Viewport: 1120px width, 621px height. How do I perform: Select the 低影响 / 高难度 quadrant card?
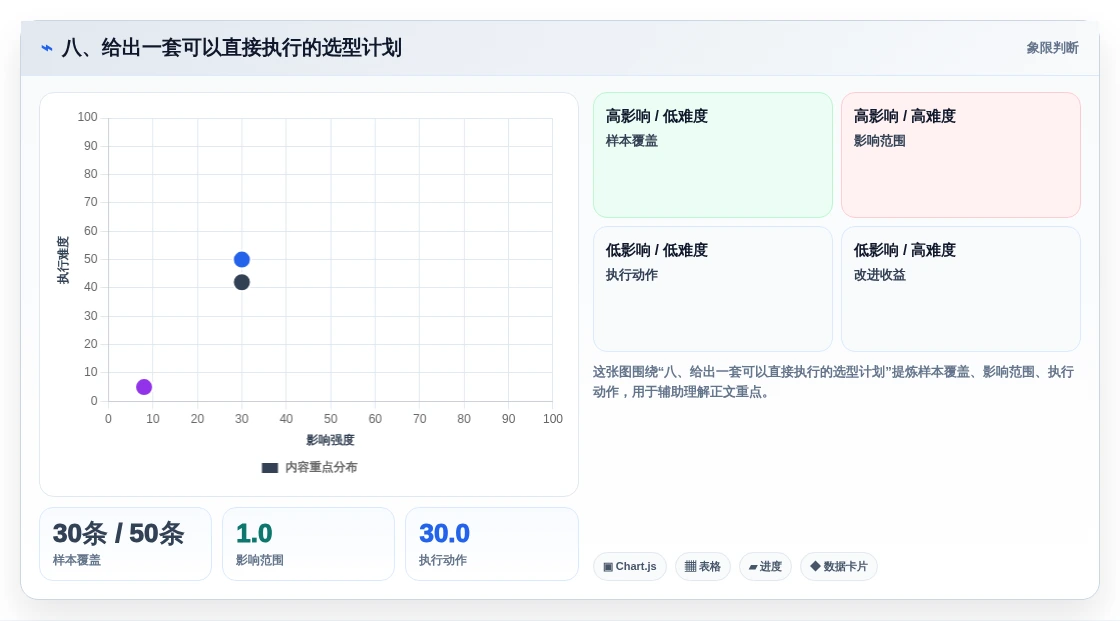tap(961, 289)
